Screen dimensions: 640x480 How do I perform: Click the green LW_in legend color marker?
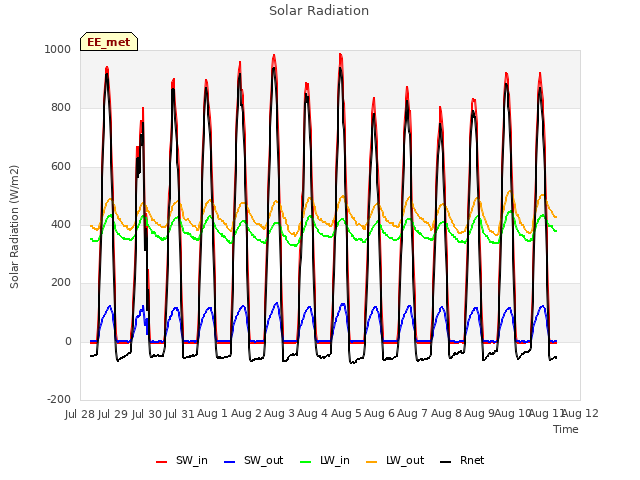pos(306,462)
